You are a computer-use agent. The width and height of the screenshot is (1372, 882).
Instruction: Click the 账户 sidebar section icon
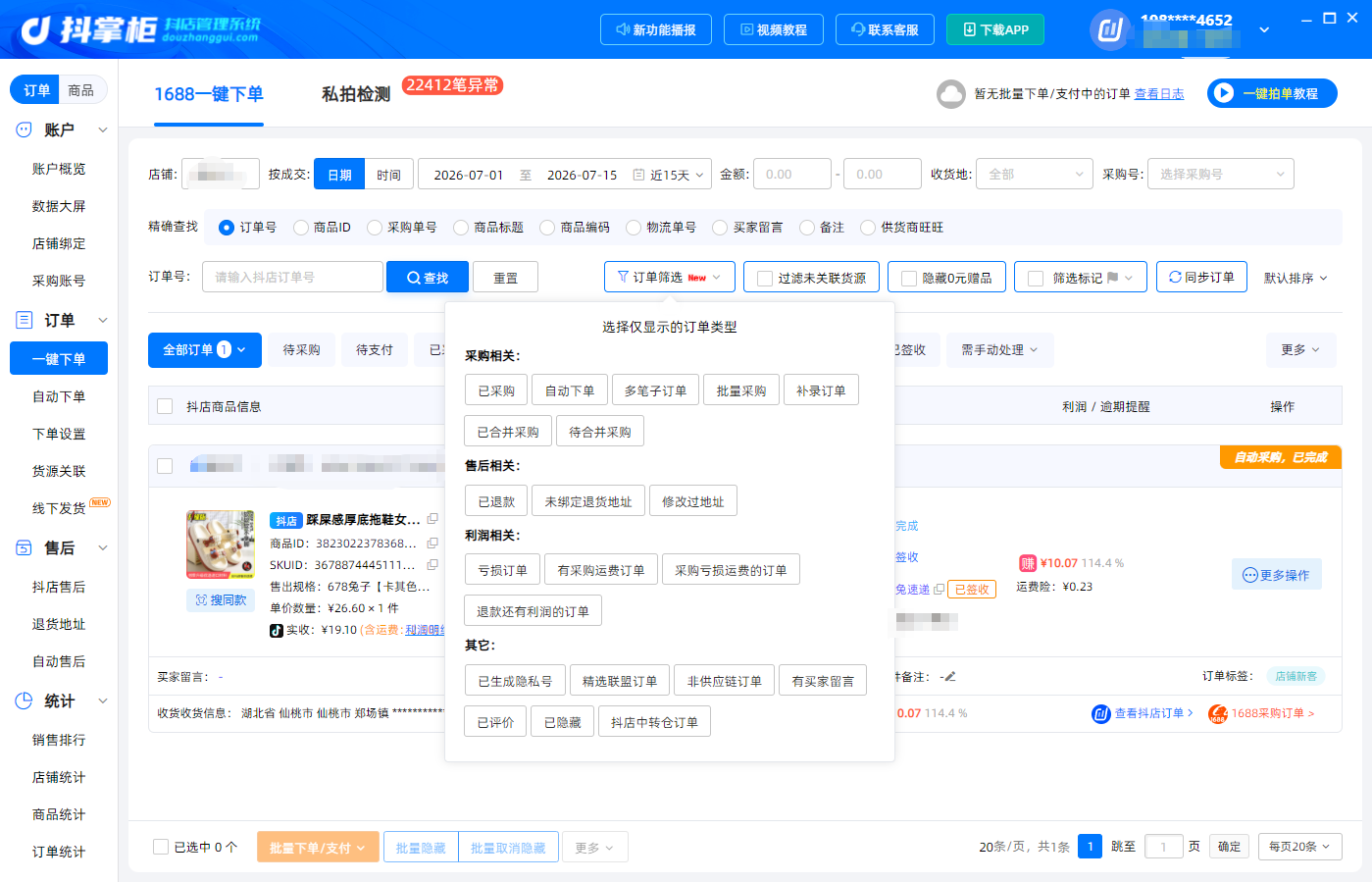25,130
